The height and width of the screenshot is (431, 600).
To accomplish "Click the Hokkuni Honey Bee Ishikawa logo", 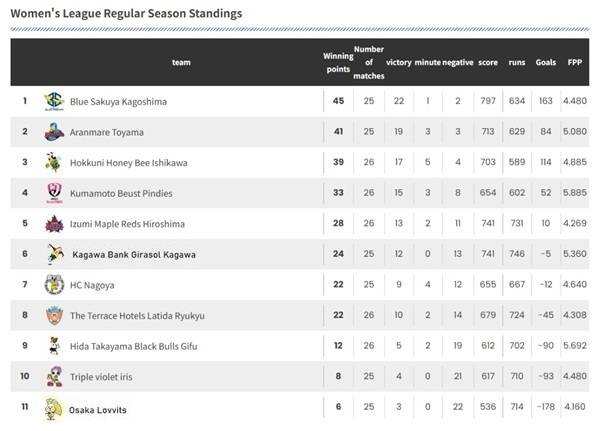I will (x=54, y=162).
